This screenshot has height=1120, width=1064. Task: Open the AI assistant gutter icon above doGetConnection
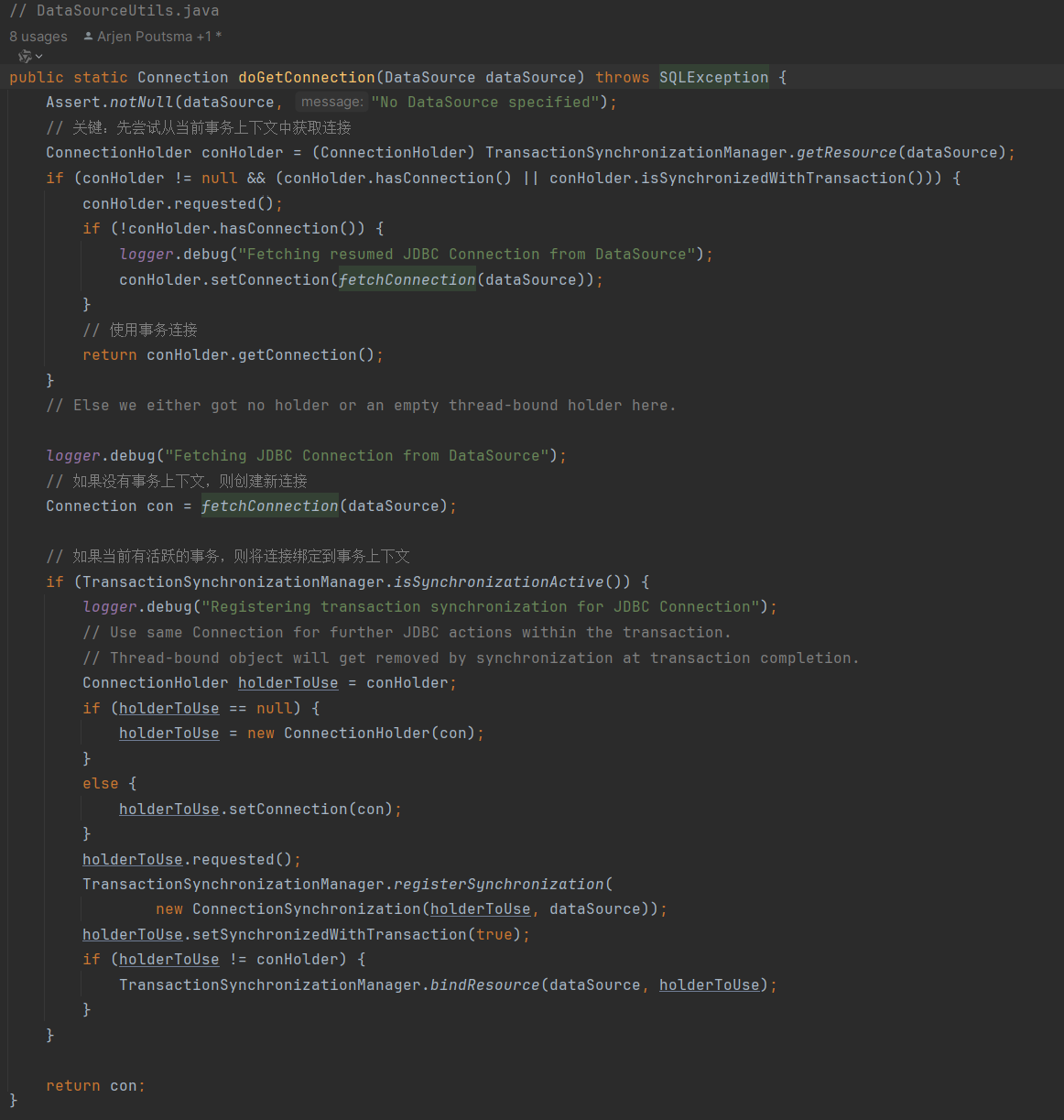pos(24,56)
